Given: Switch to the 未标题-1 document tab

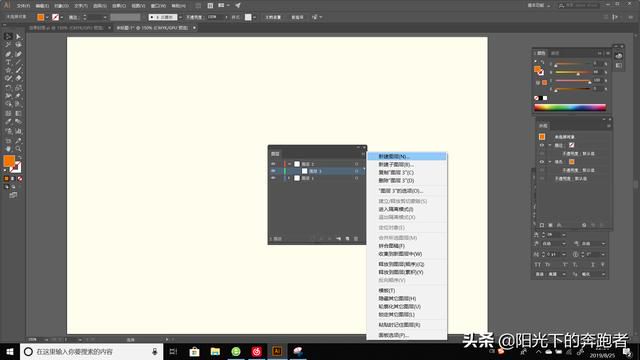Looking at the screenshot, I should [x=152, y=28].
